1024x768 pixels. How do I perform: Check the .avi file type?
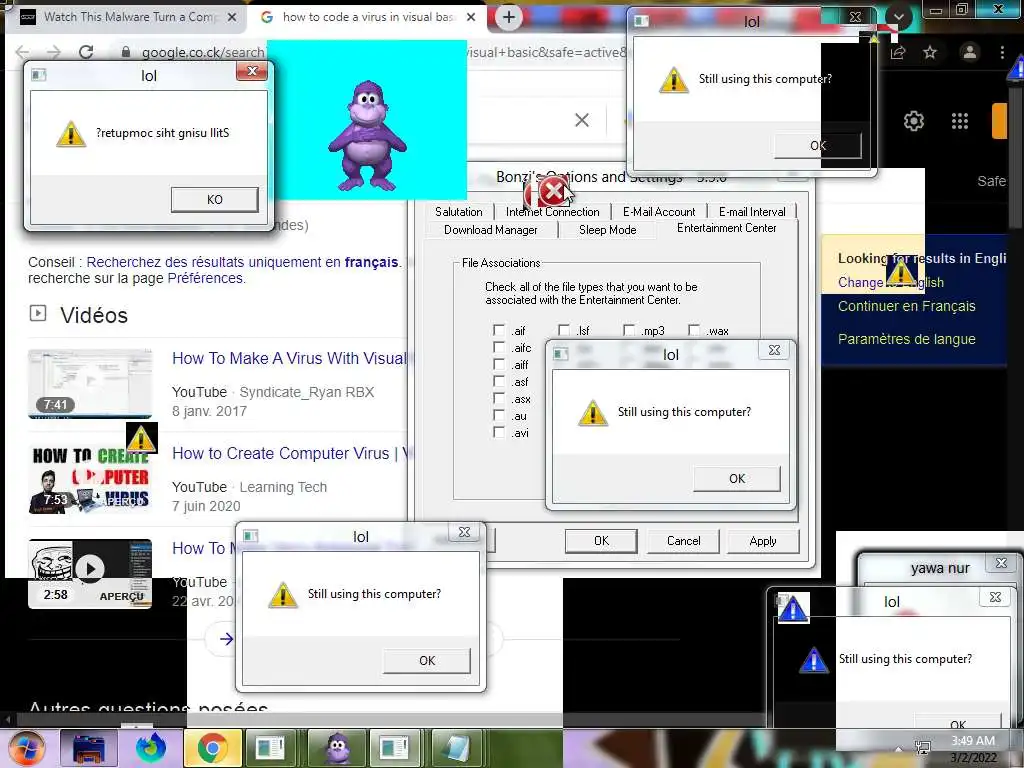point(499,432)
